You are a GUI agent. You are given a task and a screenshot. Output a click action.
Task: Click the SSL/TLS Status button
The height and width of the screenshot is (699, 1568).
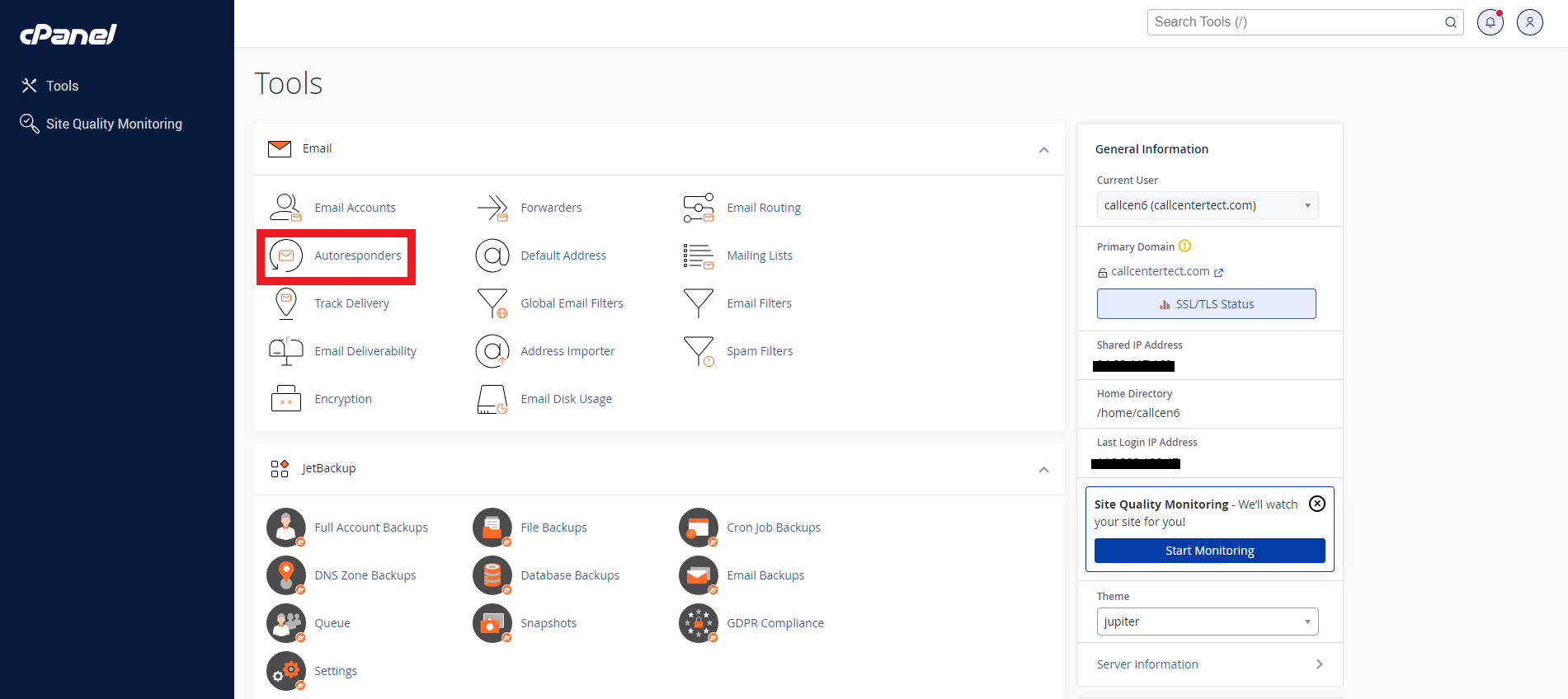pos(1206,304)
